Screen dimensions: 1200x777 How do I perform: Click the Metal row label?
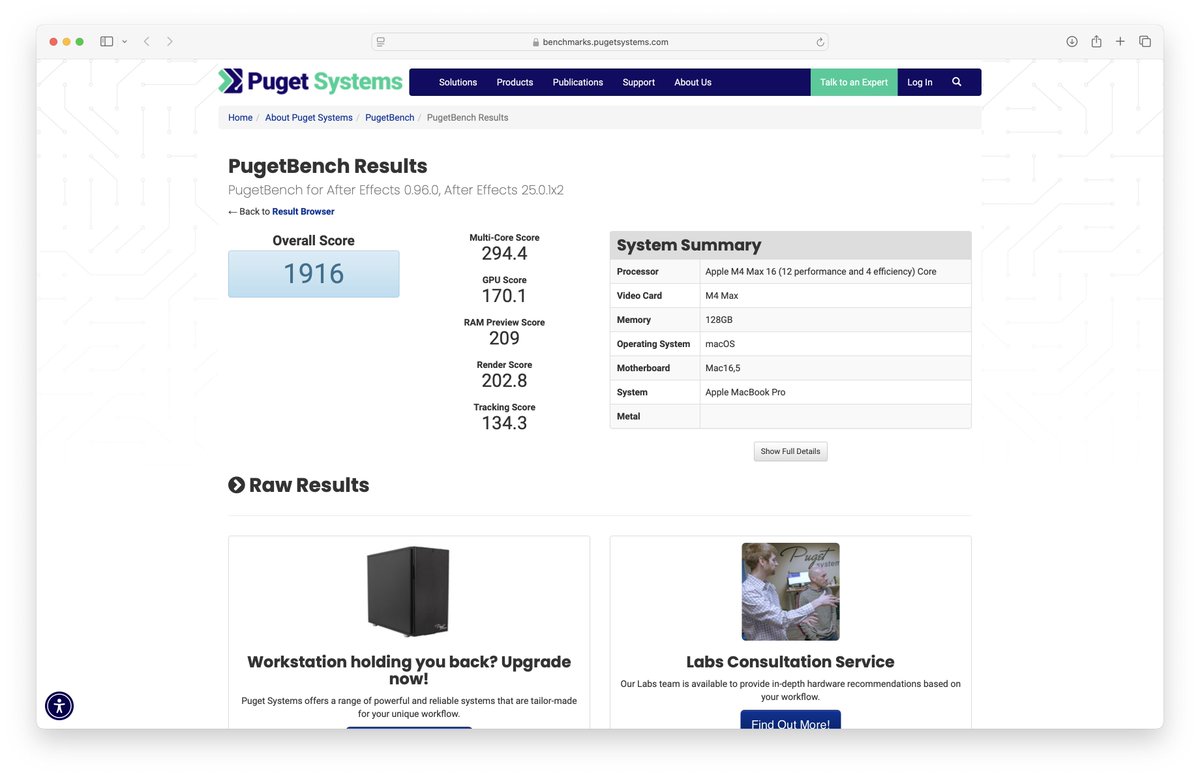click(628, 416)
